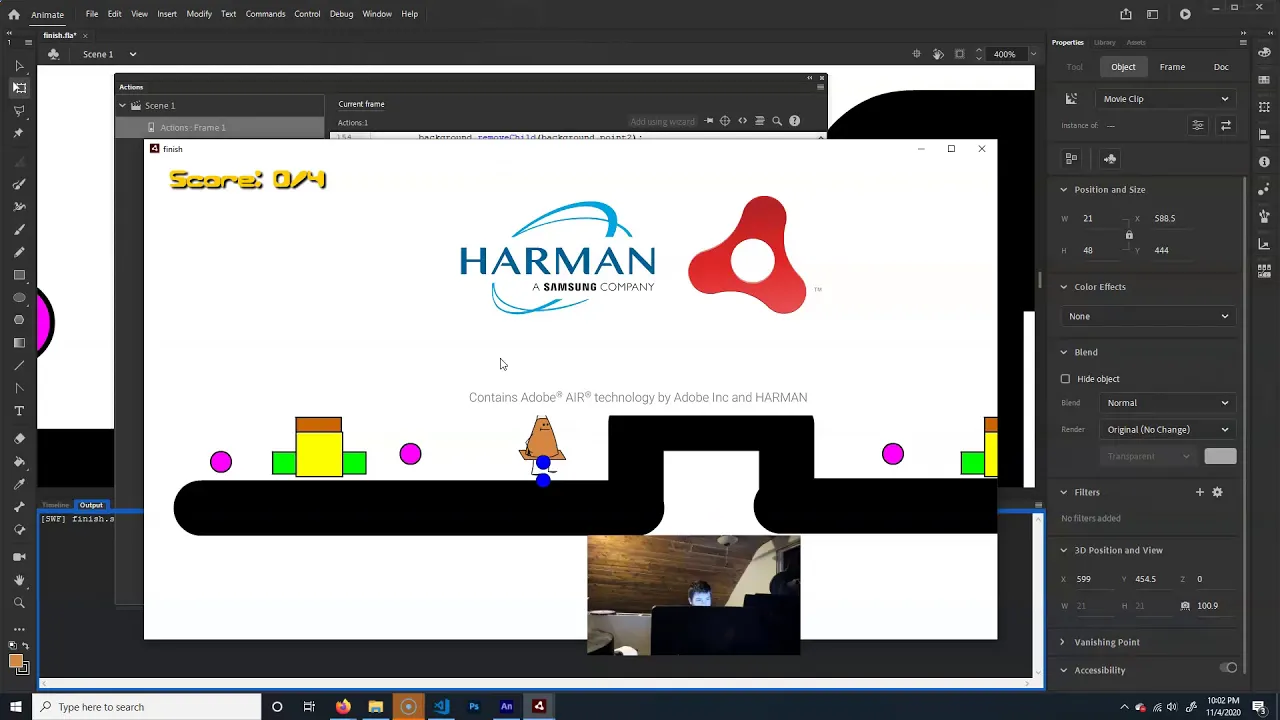Viewport: 1280px width, 720px height.
Task: Select the Hand tool
Action: pyautogui.click(x=19, y=580)
